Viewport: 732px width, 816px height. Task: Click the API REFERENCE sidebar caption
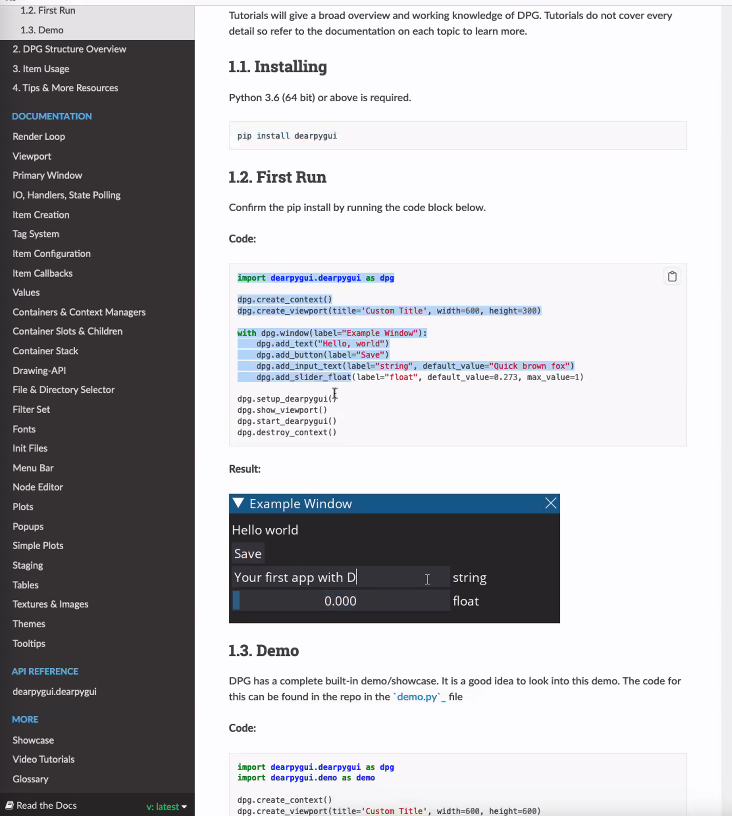click(45, 671)
